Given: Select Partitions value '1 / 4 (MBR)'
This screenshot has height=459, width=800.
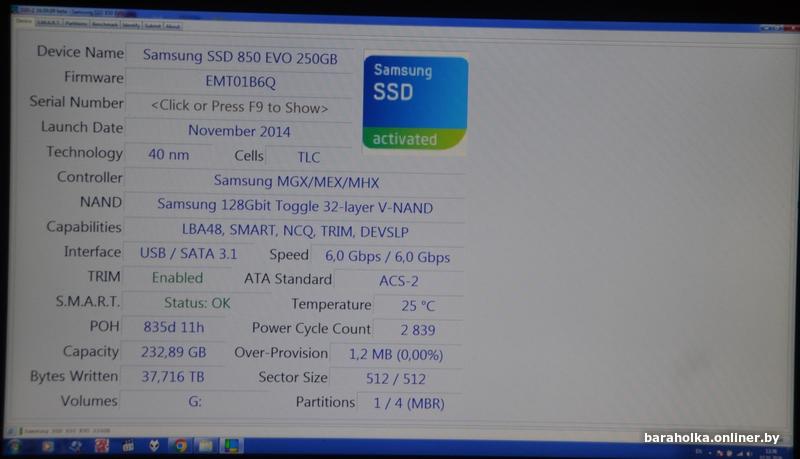Looking at the screenshot, I should tap(409, 403).
